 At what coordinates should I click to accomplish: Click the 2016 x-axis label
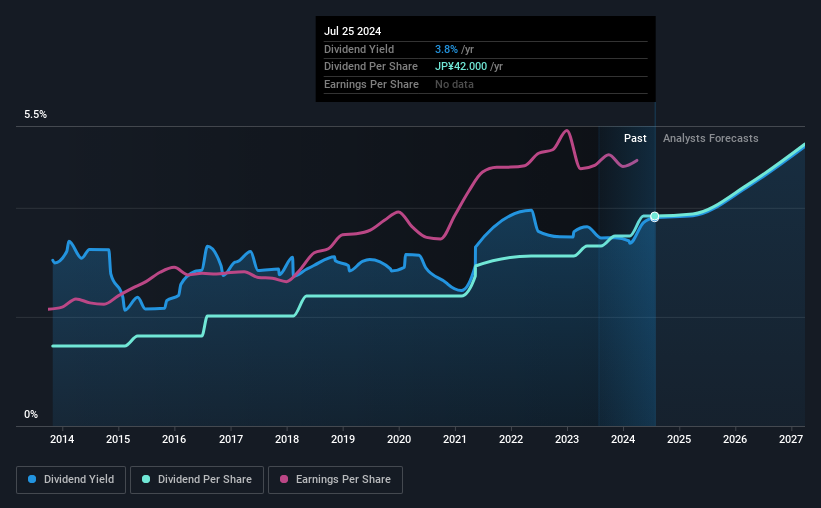click(x=174, y=439)
